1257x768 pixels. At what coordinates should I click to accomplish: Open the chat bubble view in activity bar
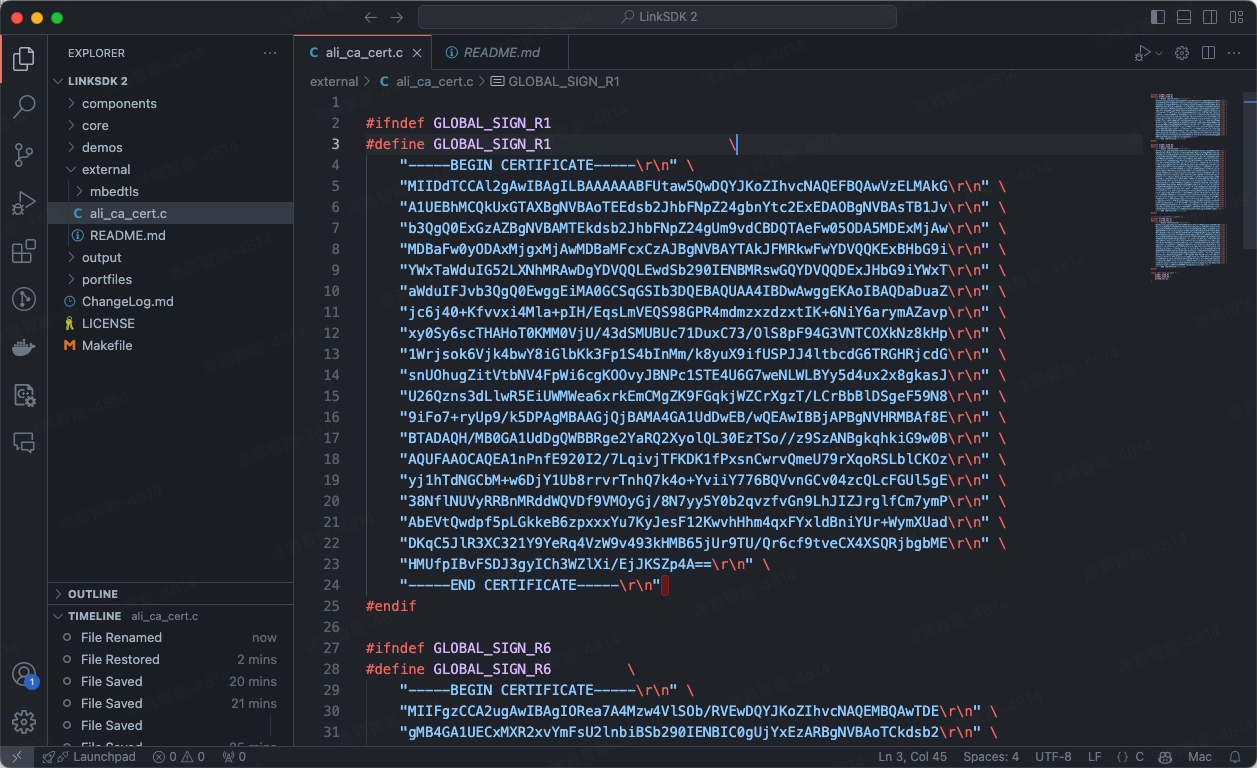[x=24, y=442]
